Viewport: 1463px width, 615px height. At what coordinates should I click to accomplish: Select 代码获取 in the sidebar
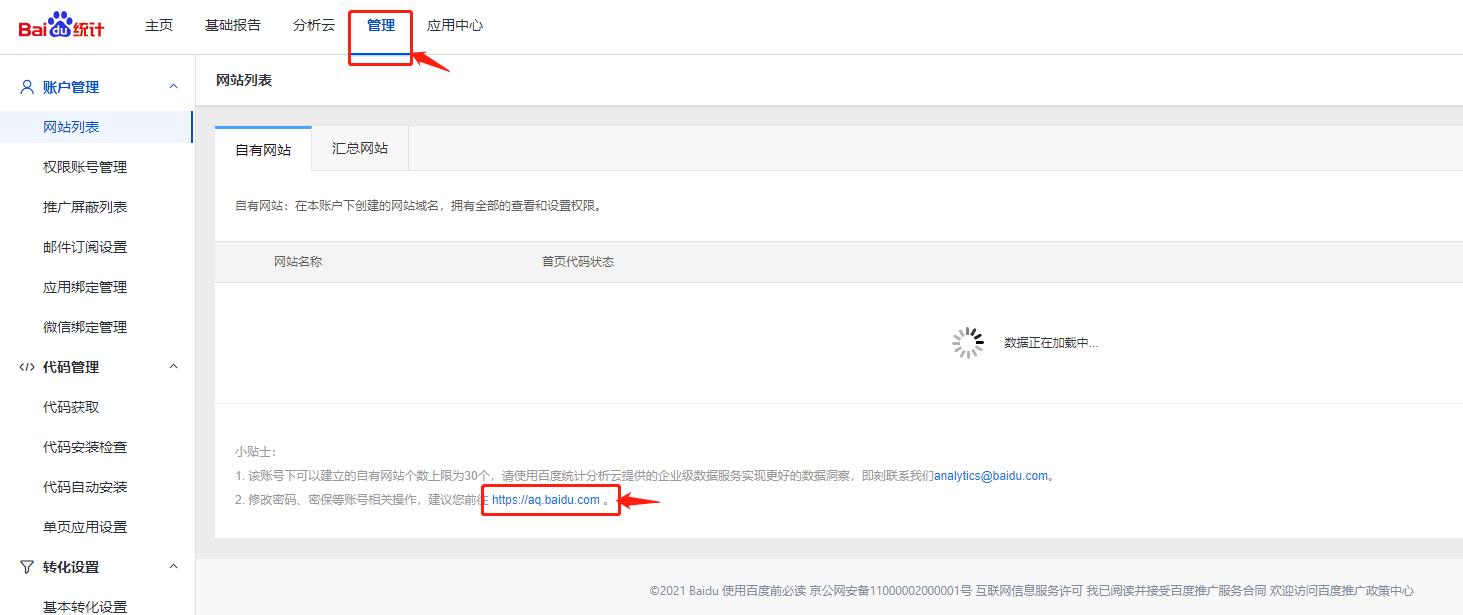click(x=70, y=406)
